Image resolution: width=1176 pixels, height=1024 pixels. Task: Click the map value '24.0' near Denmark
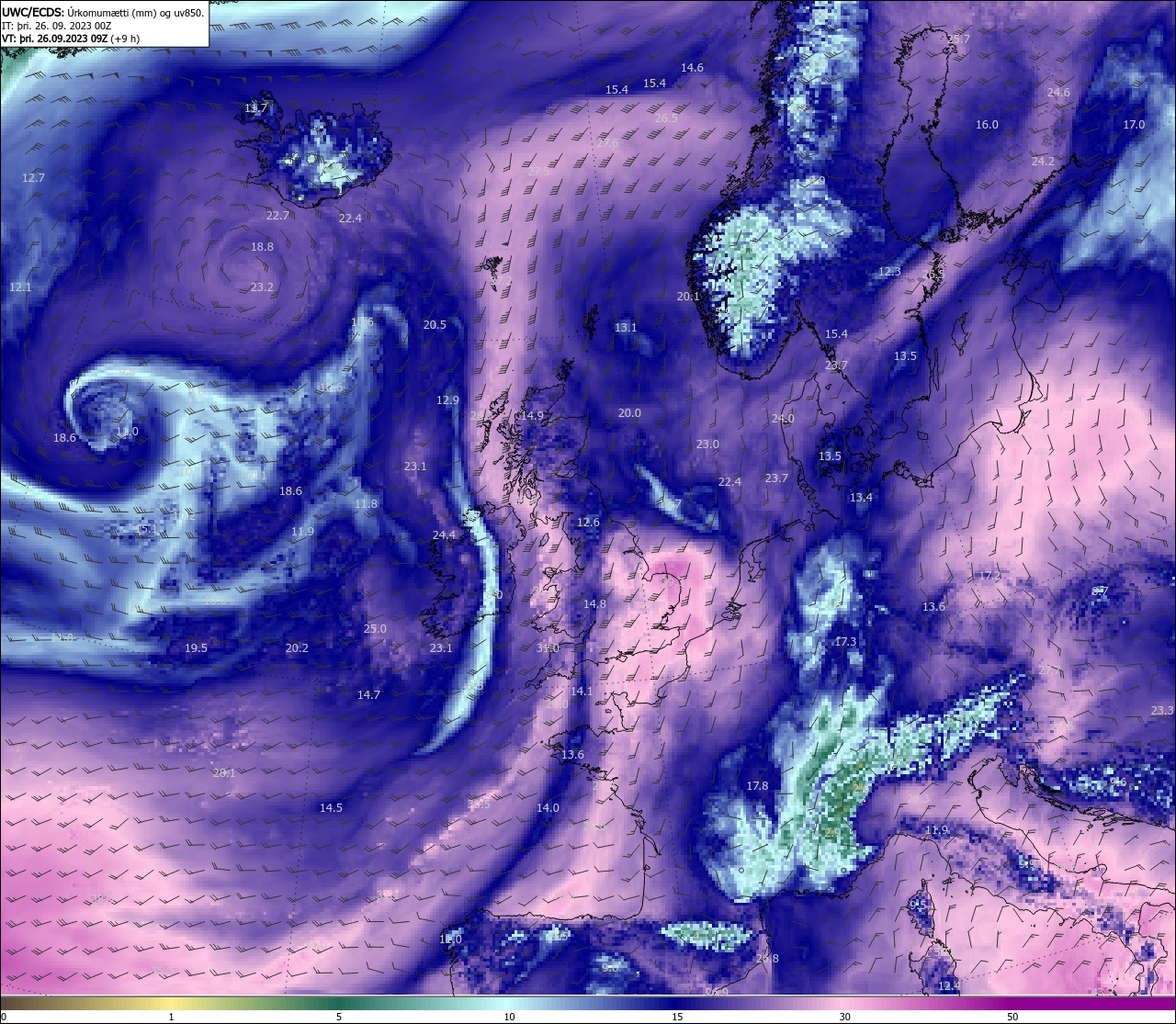[783, 419]
